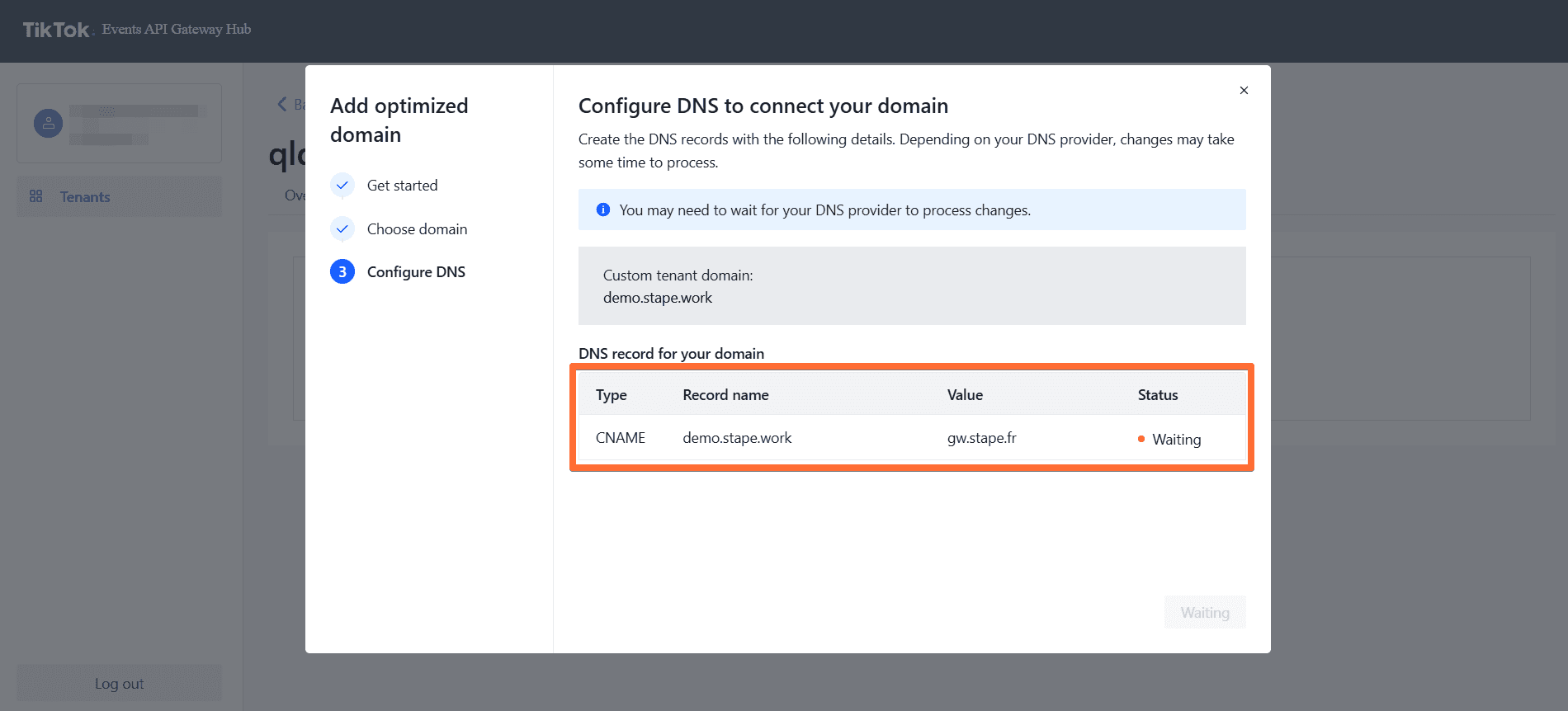Click Events API Gateway Hub title
The image size is (1568, 711).
click(x=177, y=30)
